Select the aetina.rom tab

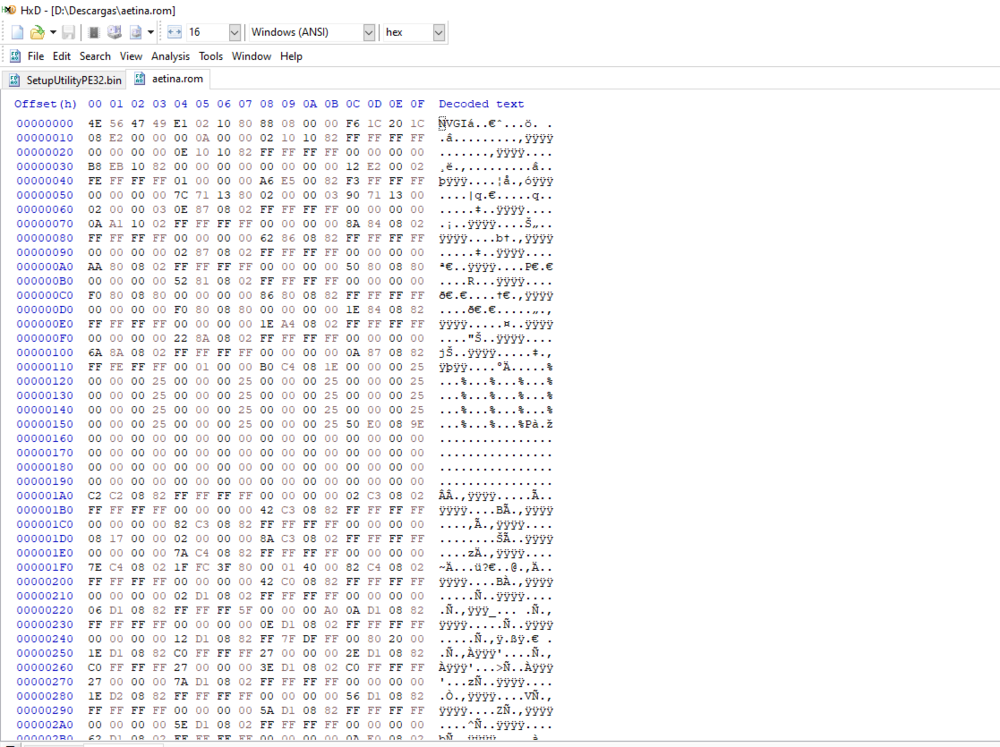pyautogui.click(x=170, y=79)
